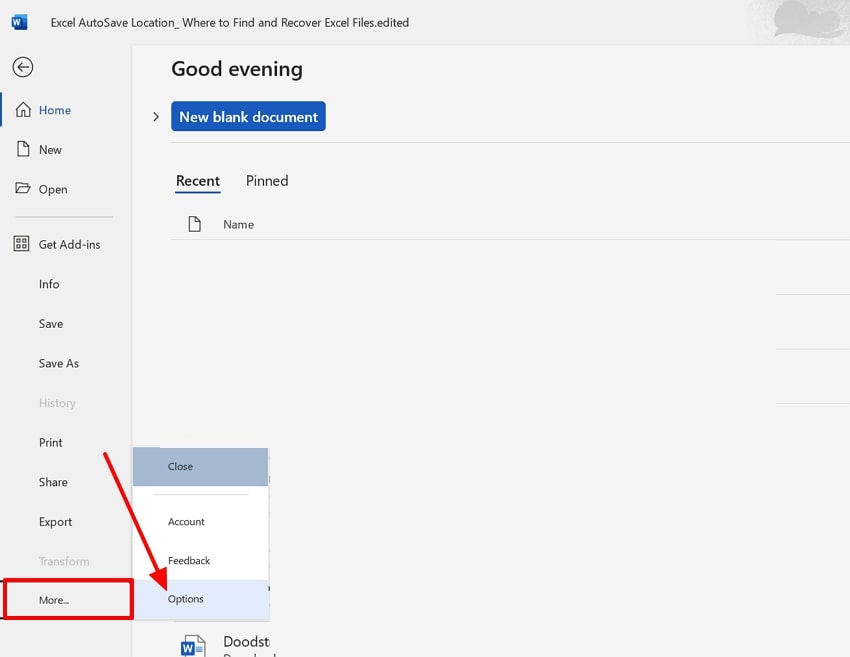The image size is (850, 657).
Task: Click the back arrow to exit Backstage view
Action: pos(22,67)
